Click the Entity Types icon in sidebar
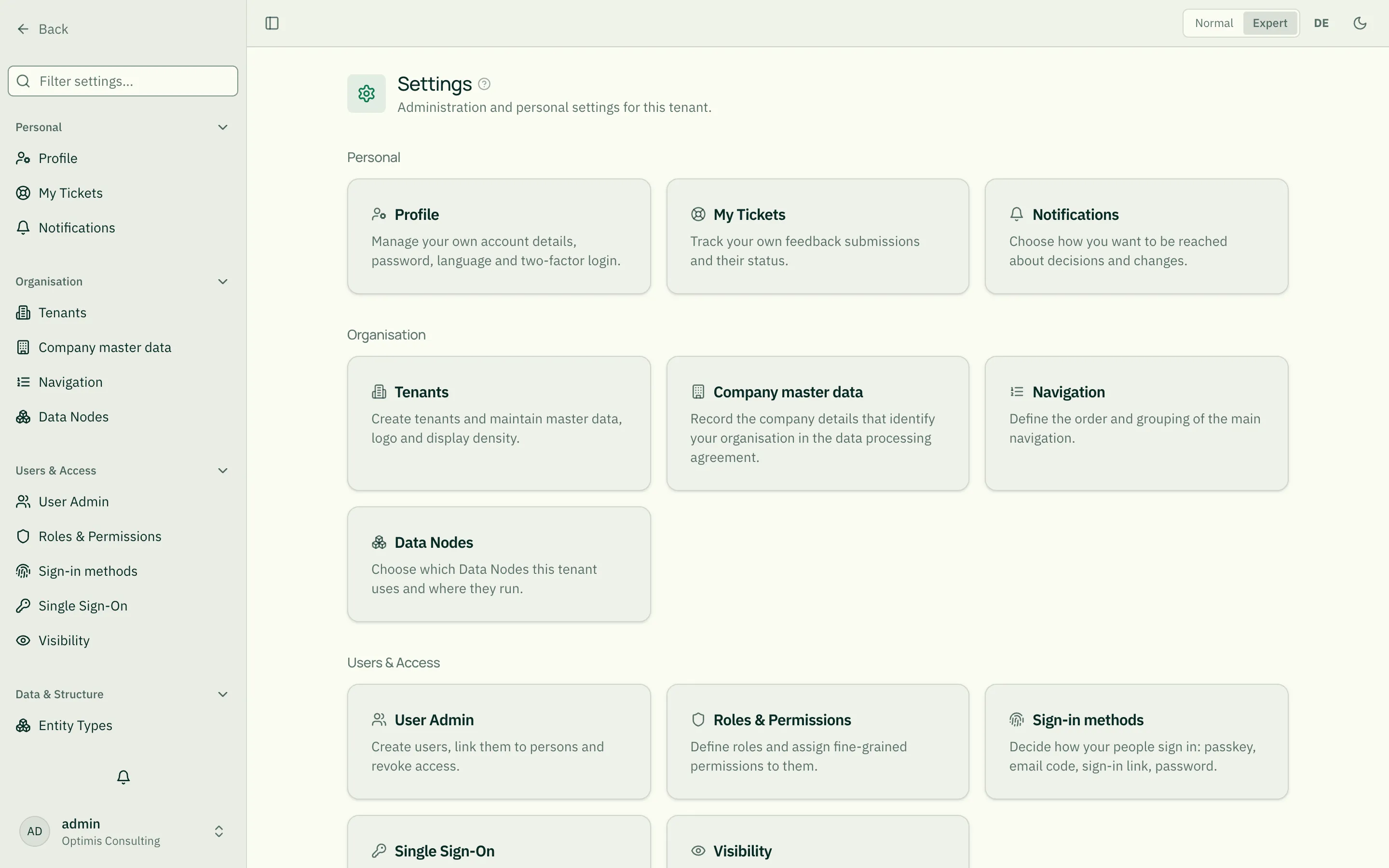This screenshot has height=868, width=1389. [x=23, y=726]
